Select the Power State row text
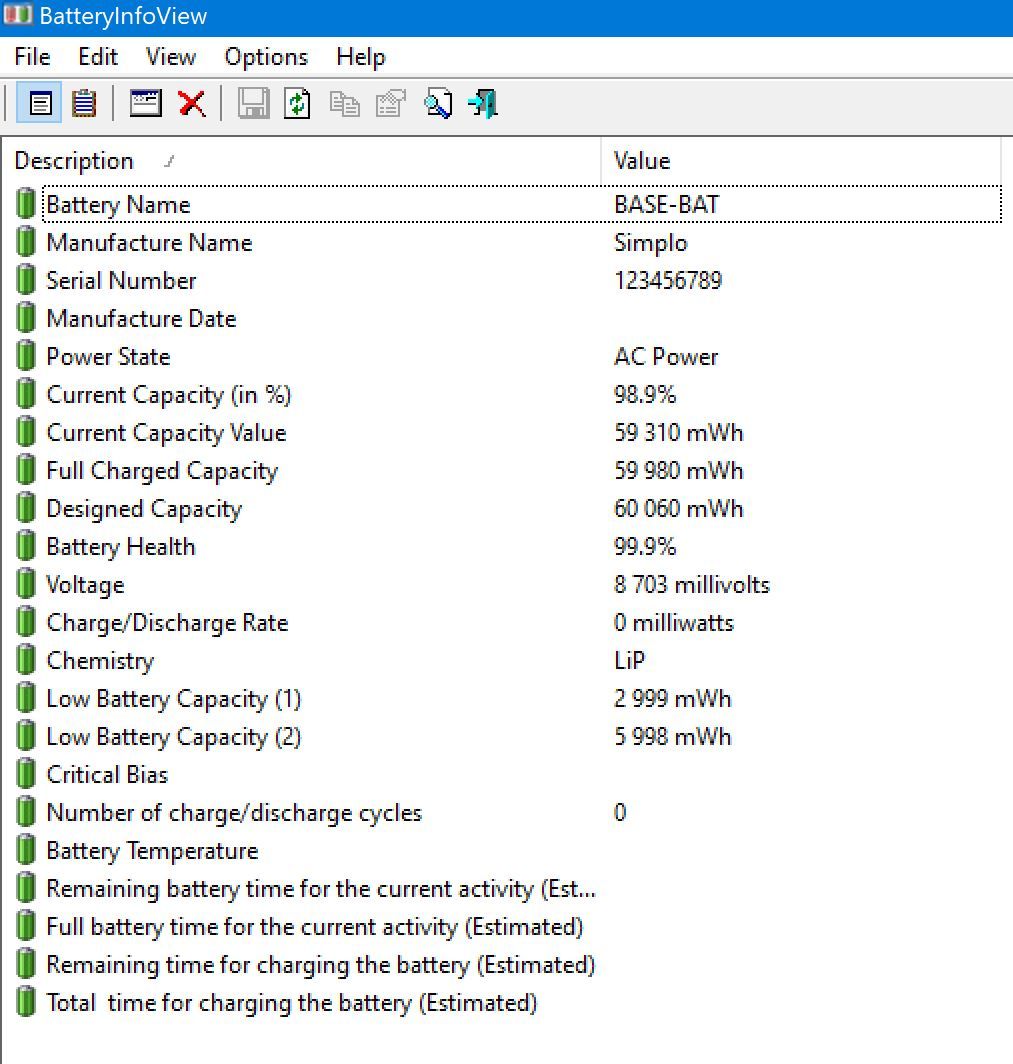Image resolution: width=1013 pixels, height=1064 pixels. 108,356
